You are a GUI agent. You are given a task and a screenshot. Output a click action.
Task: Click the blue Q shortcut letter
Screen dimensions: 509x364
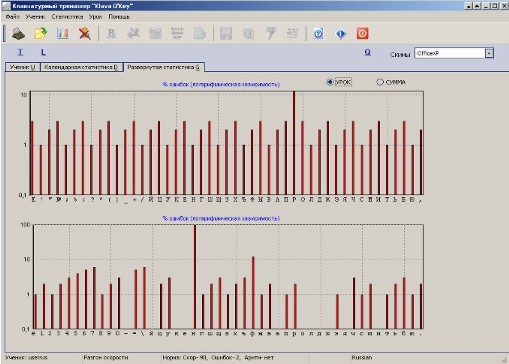[367, 52]
